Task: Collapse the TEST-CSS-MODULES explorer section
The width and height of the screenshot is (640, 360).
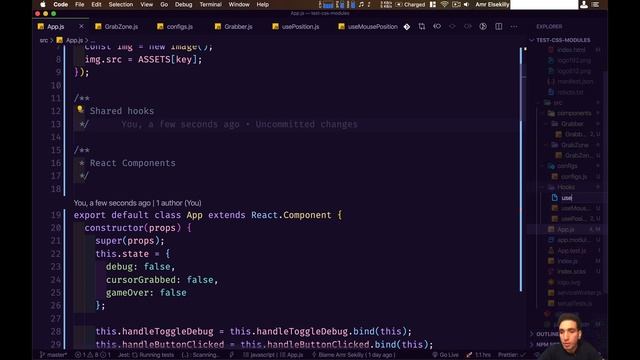Action: [562, 40]
